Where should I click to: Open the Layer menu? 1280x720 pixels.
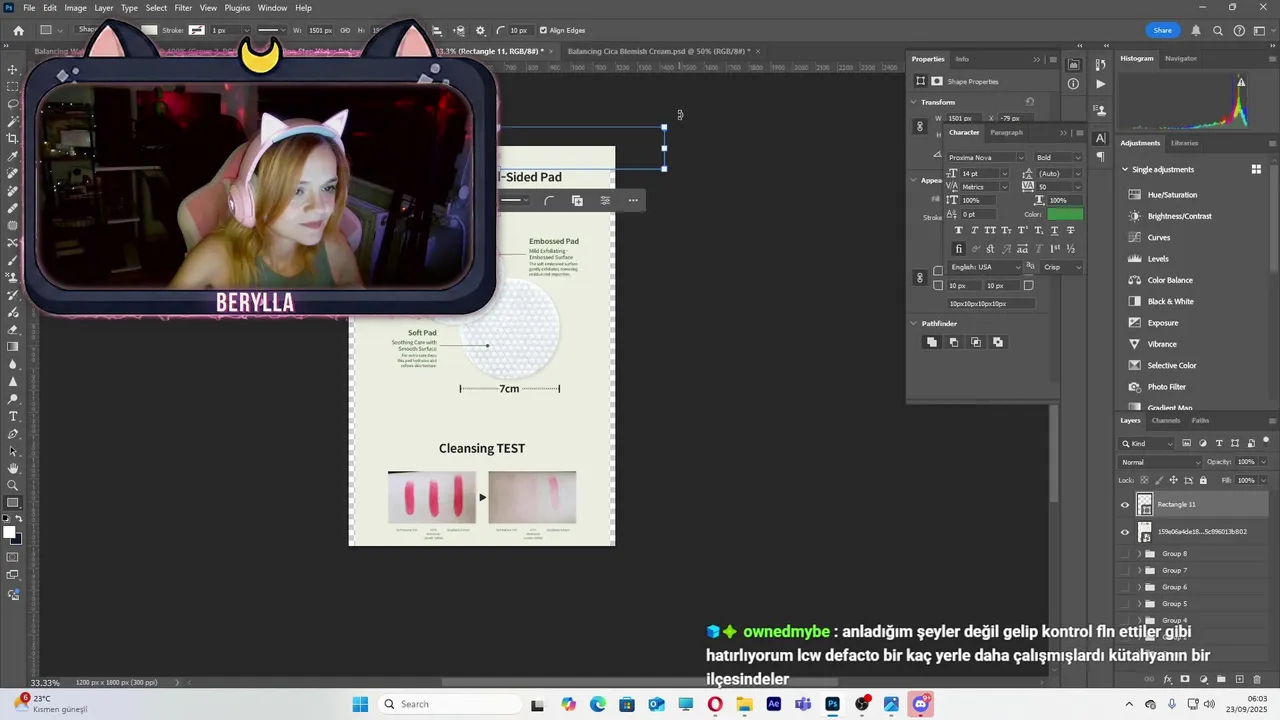click(104, 8)
